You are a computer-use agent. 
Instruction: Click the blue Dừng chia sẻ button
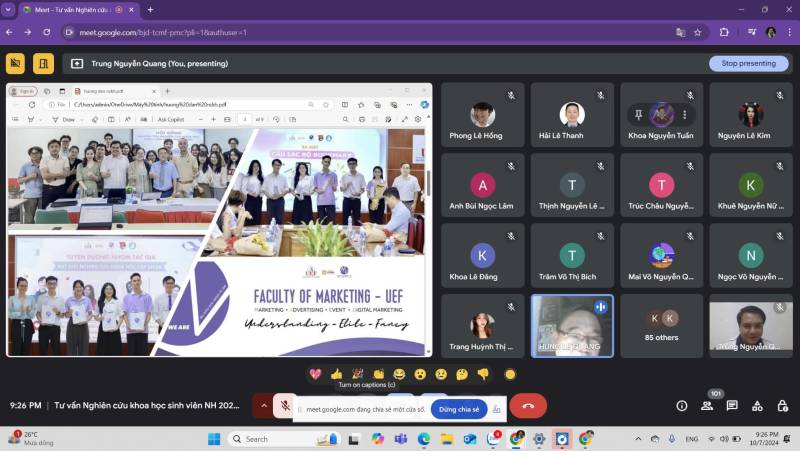459,409
